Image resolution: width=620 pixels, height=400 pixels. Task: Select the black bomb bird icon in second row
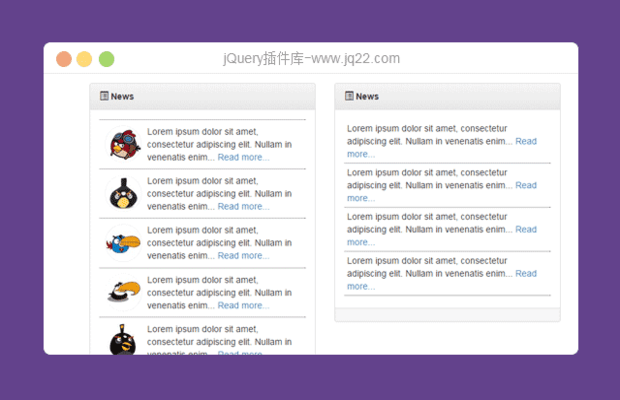pos(123,193)
